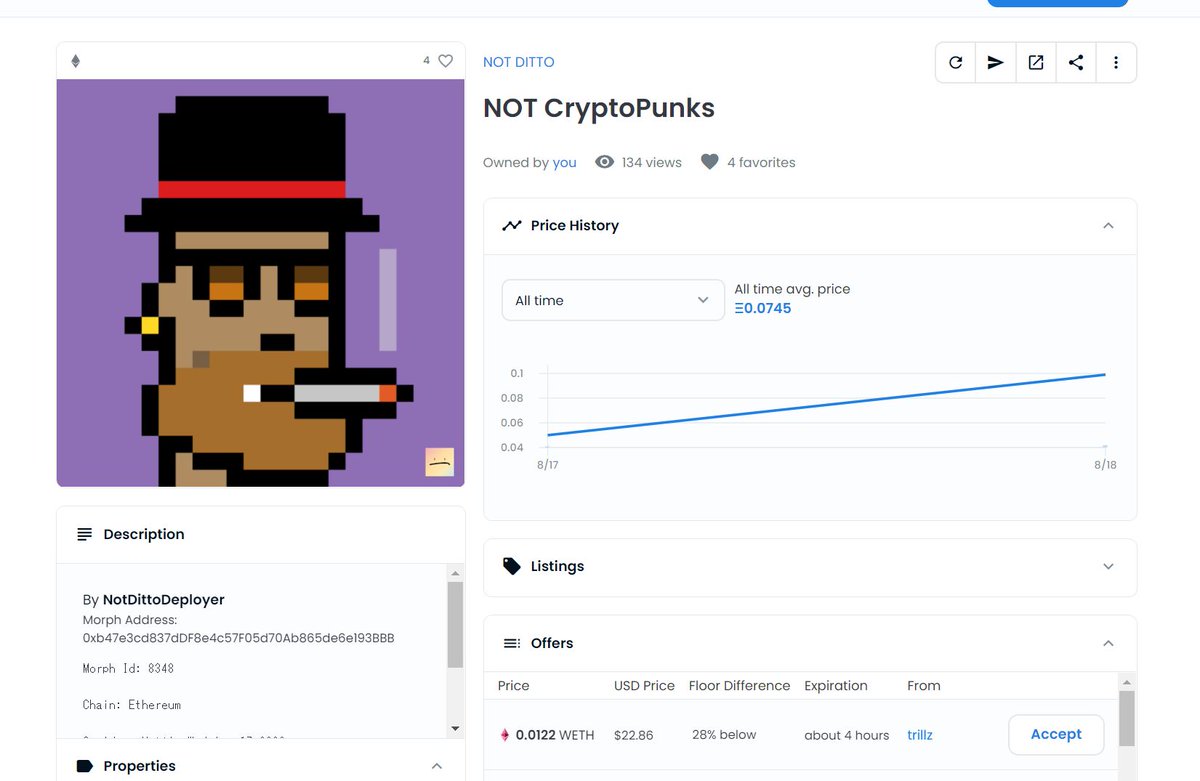1200x781 pixels.
Task: Collapse the Offers panel
Action: point(1108,643)
